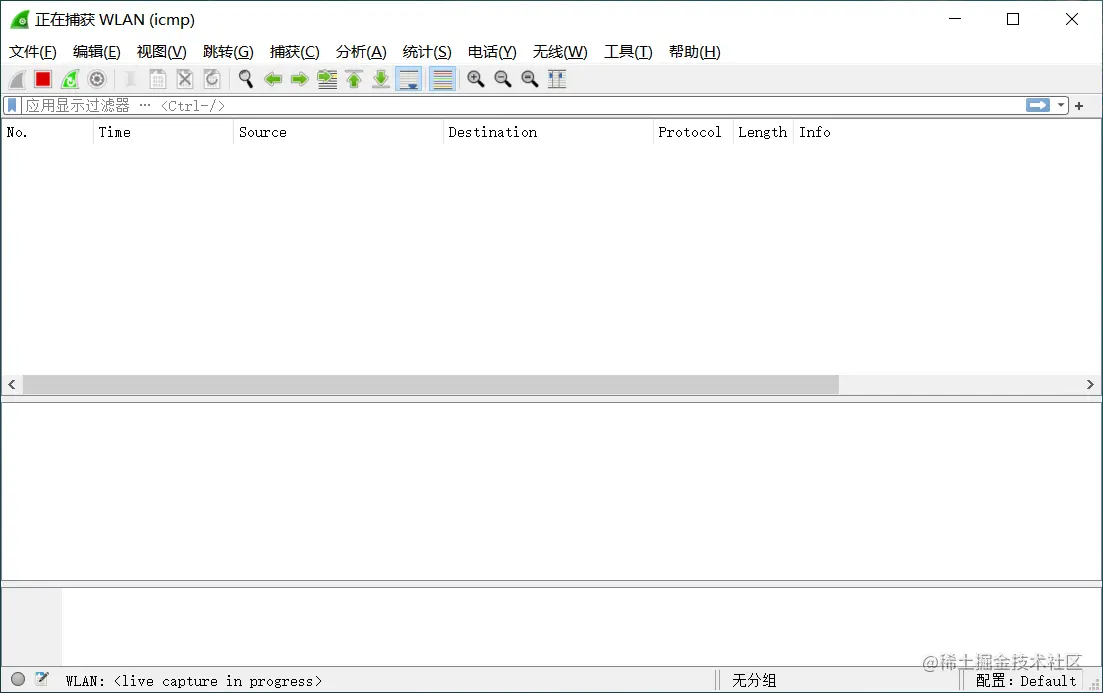Viewport: 1103px width, 693px height.
Task: Click the save capture file icon
Action: tap(158, 80)
